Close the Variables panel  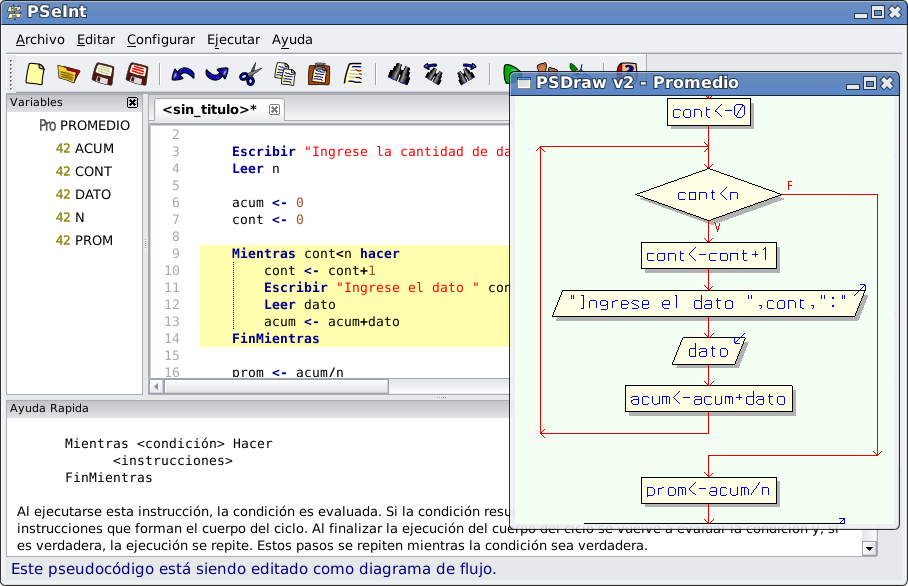[132, 102]
